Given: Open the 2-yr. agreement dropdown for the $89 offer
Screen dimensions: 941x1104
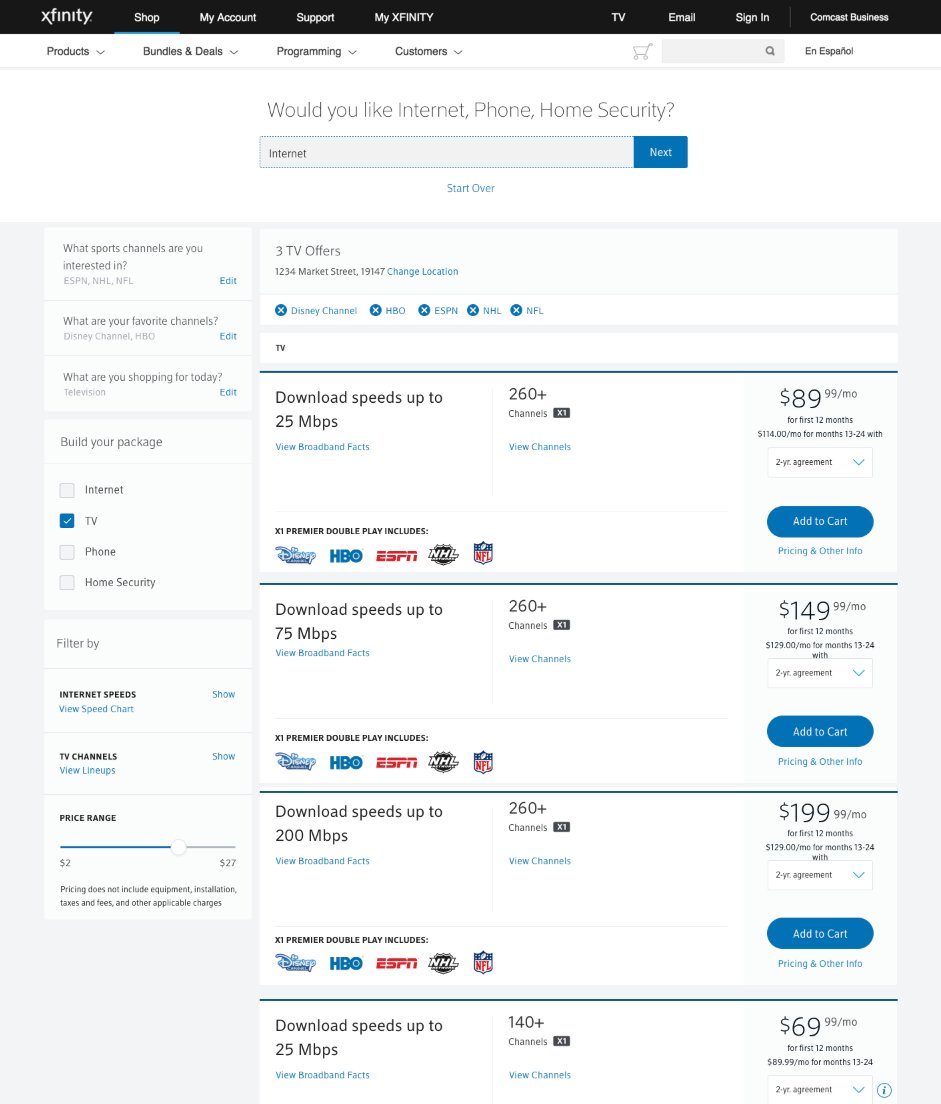Looking at the screenshot, I should 820,462.
